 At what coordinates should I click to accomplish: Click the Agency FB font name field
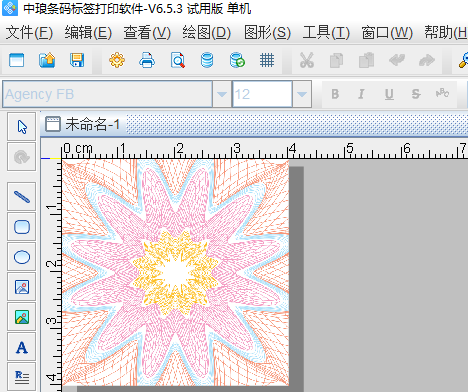pyautogui.click(x=107, y=94)
